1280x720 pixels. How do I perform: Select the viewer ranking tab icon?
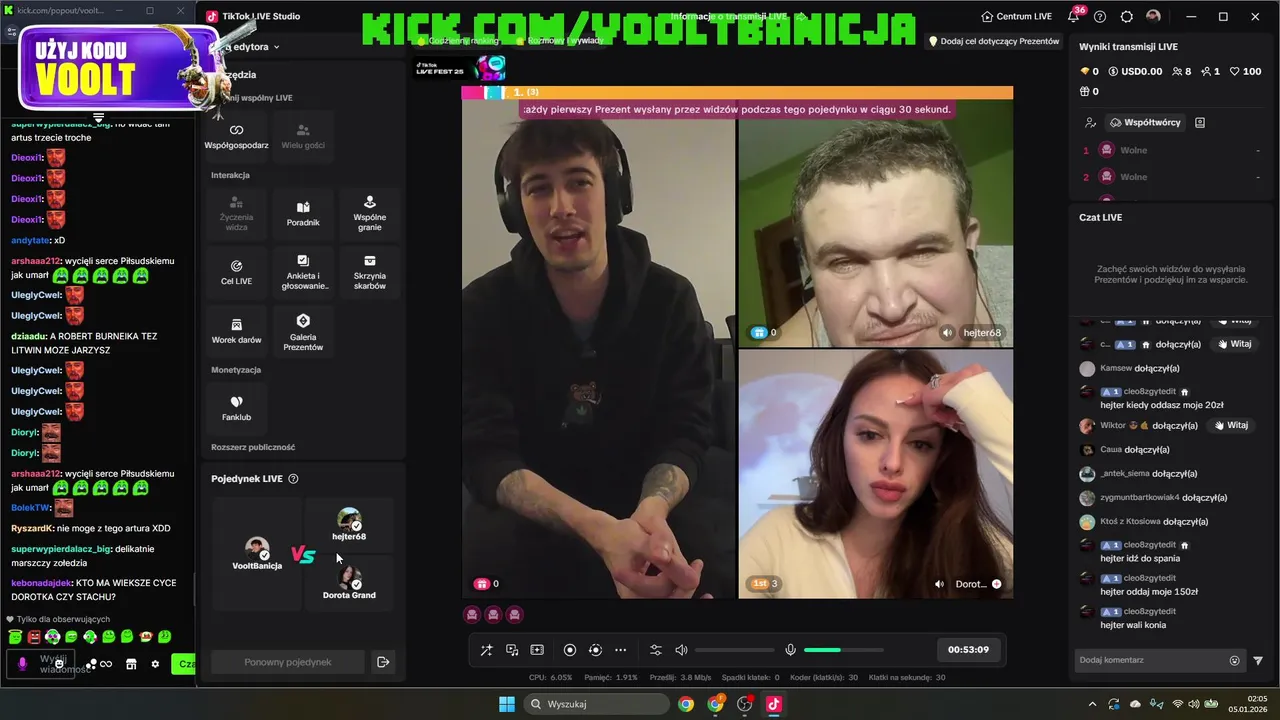pyautogui.click(x=1090, y=122)
